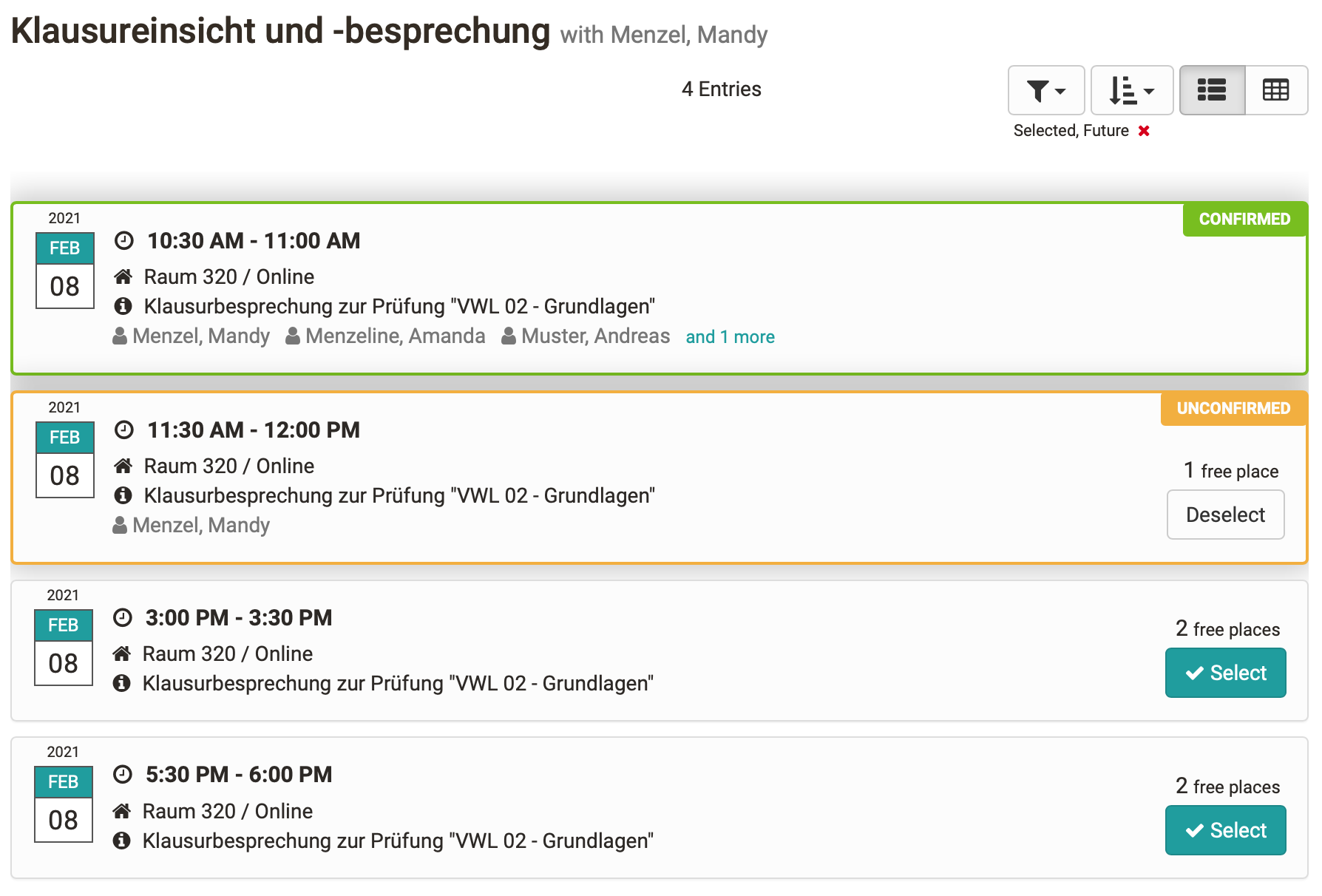Open the sort order dropdown

pos(1131,90)
